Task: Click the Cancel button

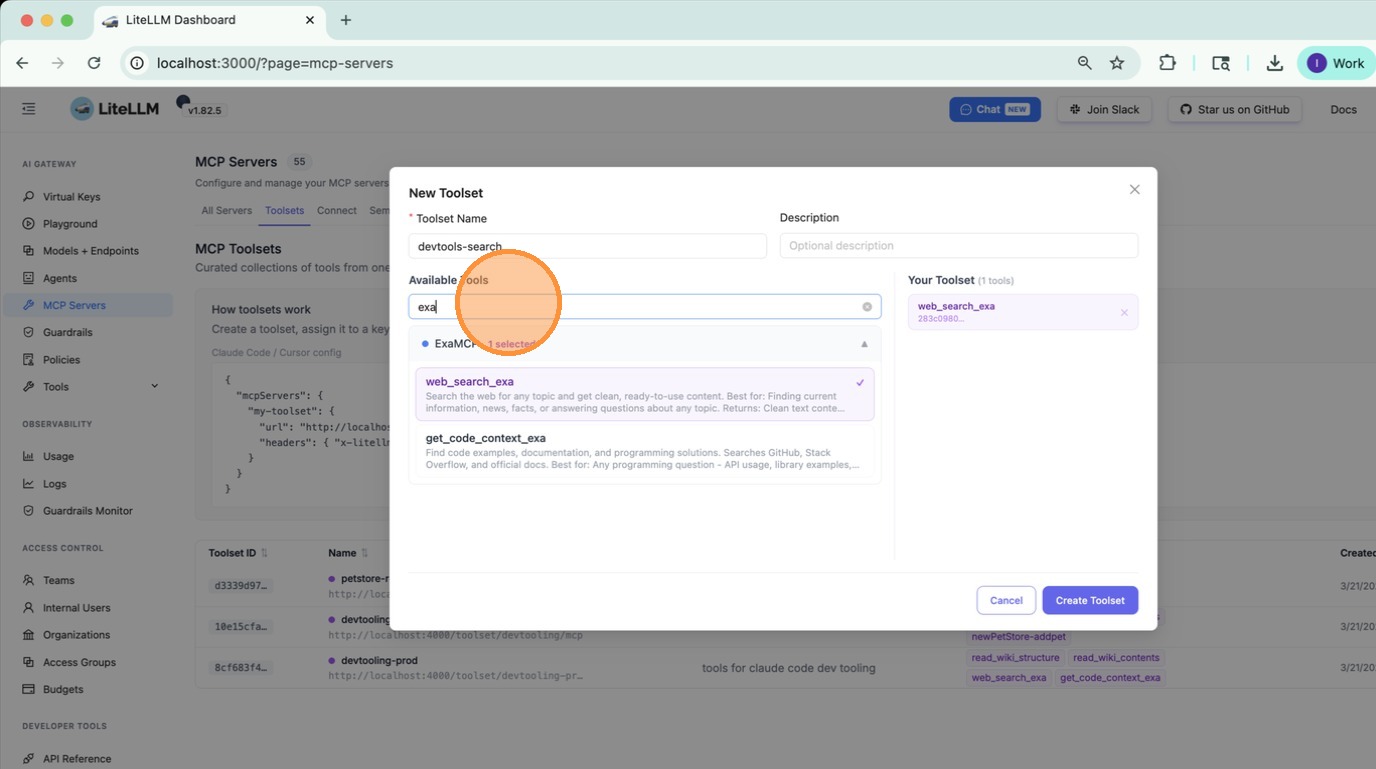Action: [x=1006, y=600]
